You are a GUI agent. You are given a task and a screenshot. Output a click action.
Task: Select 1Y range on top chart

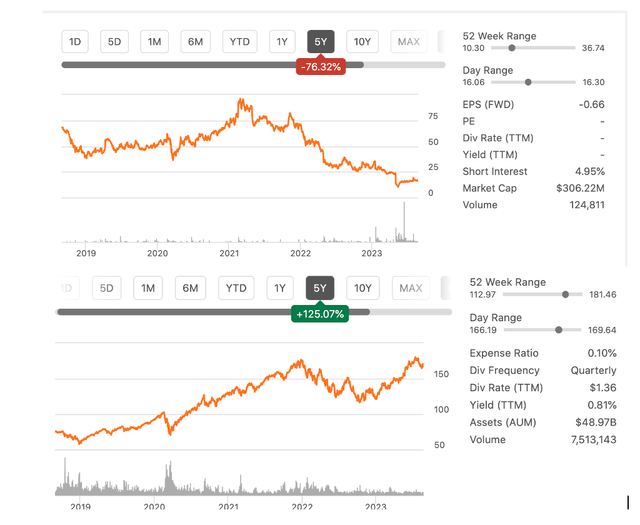tap(282, 41)
